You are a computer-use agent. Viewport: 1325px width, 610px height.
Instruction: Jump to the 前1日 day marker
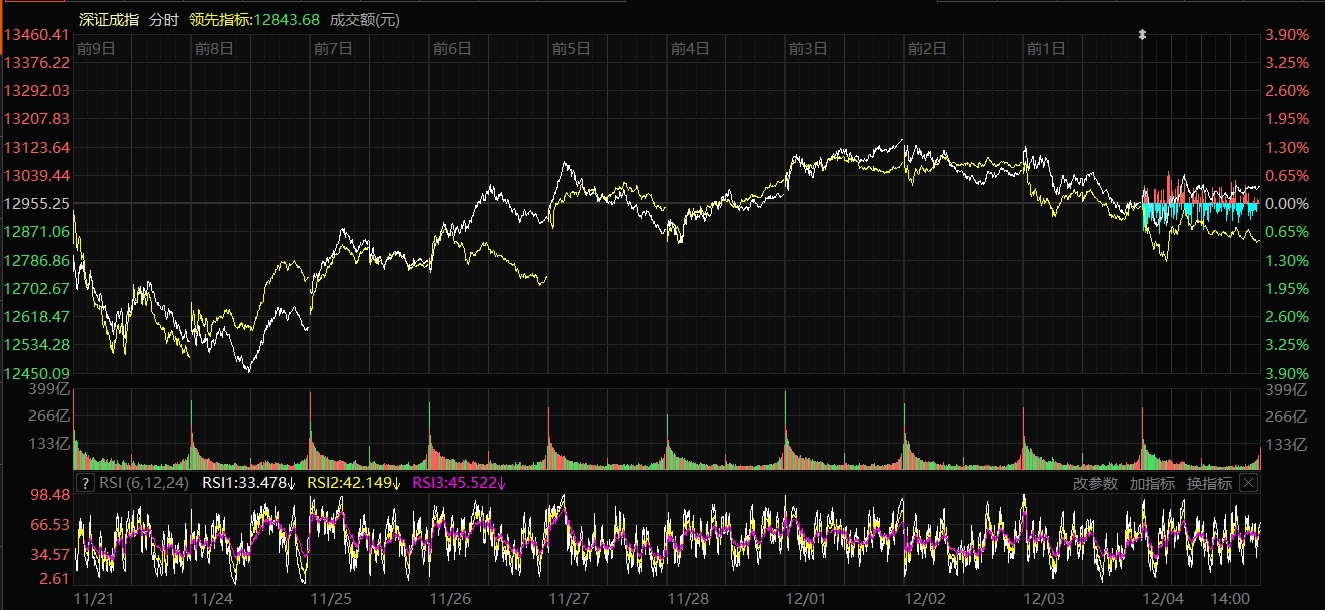coord(1046,48)
